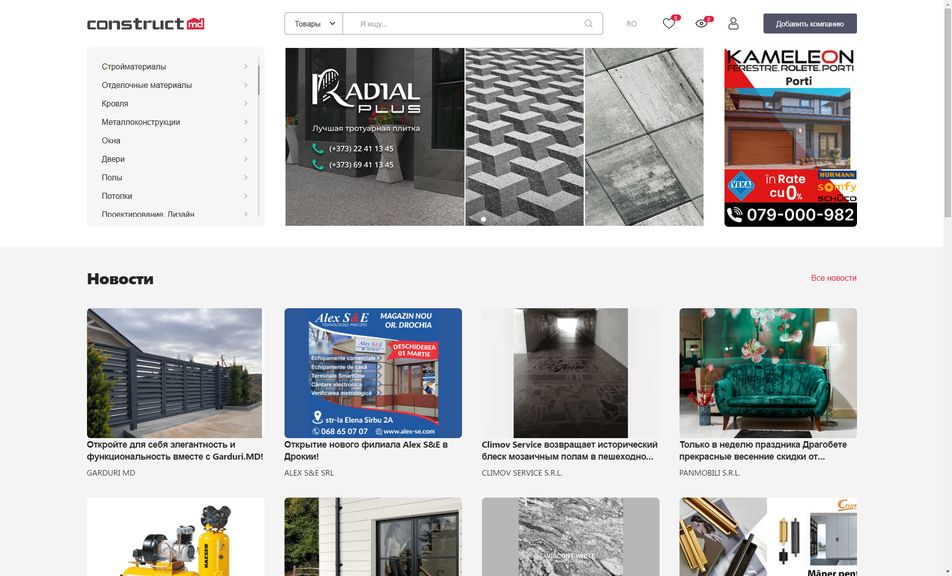Open the yellow Kaeser compressor news image

175,537
